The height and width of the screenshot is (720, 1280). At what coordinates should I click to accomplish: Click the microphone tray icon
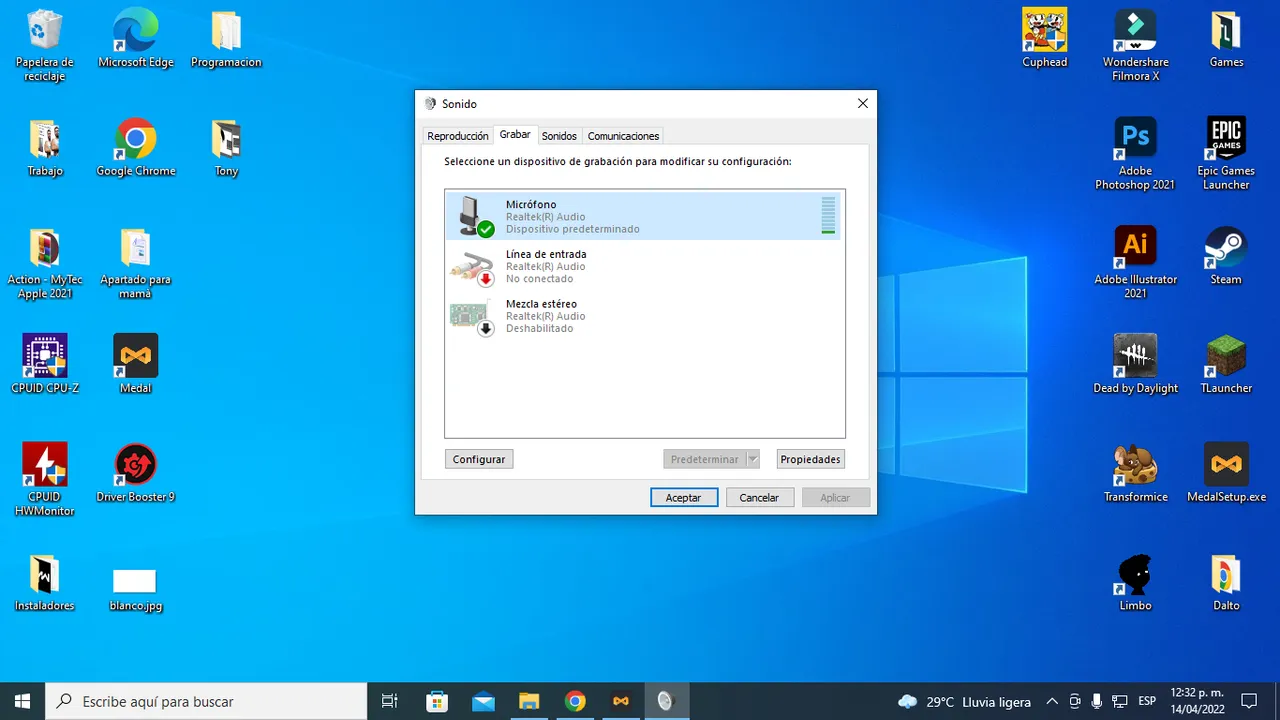click(1097, 701)
